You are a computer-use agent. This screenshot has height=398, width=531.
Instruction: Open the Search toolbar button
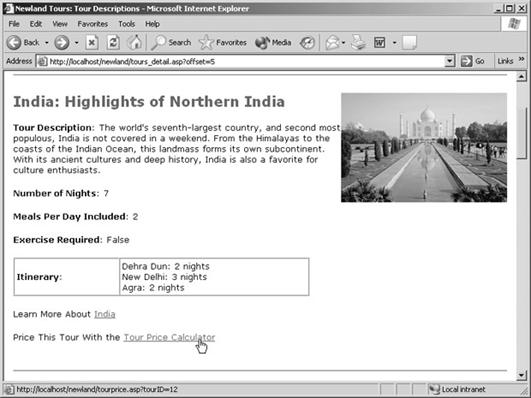pos(171,43)
